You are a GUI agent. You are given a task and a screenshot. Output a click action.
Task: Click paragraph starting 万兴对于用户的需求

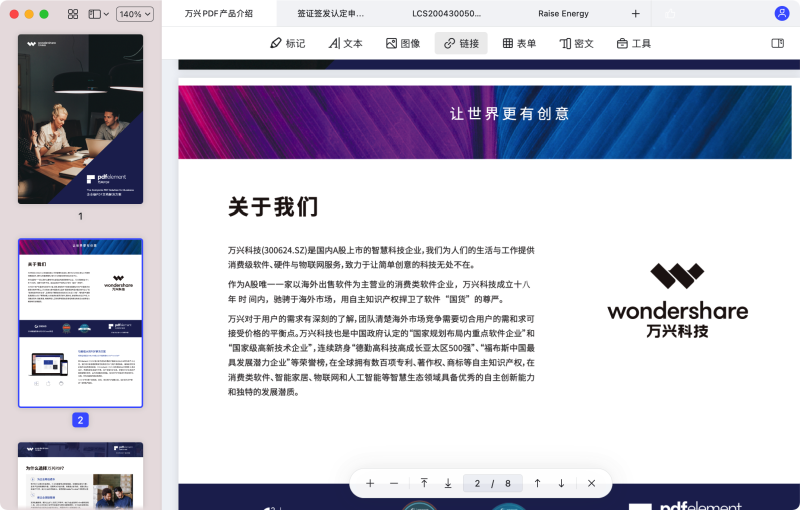point(381,355)
